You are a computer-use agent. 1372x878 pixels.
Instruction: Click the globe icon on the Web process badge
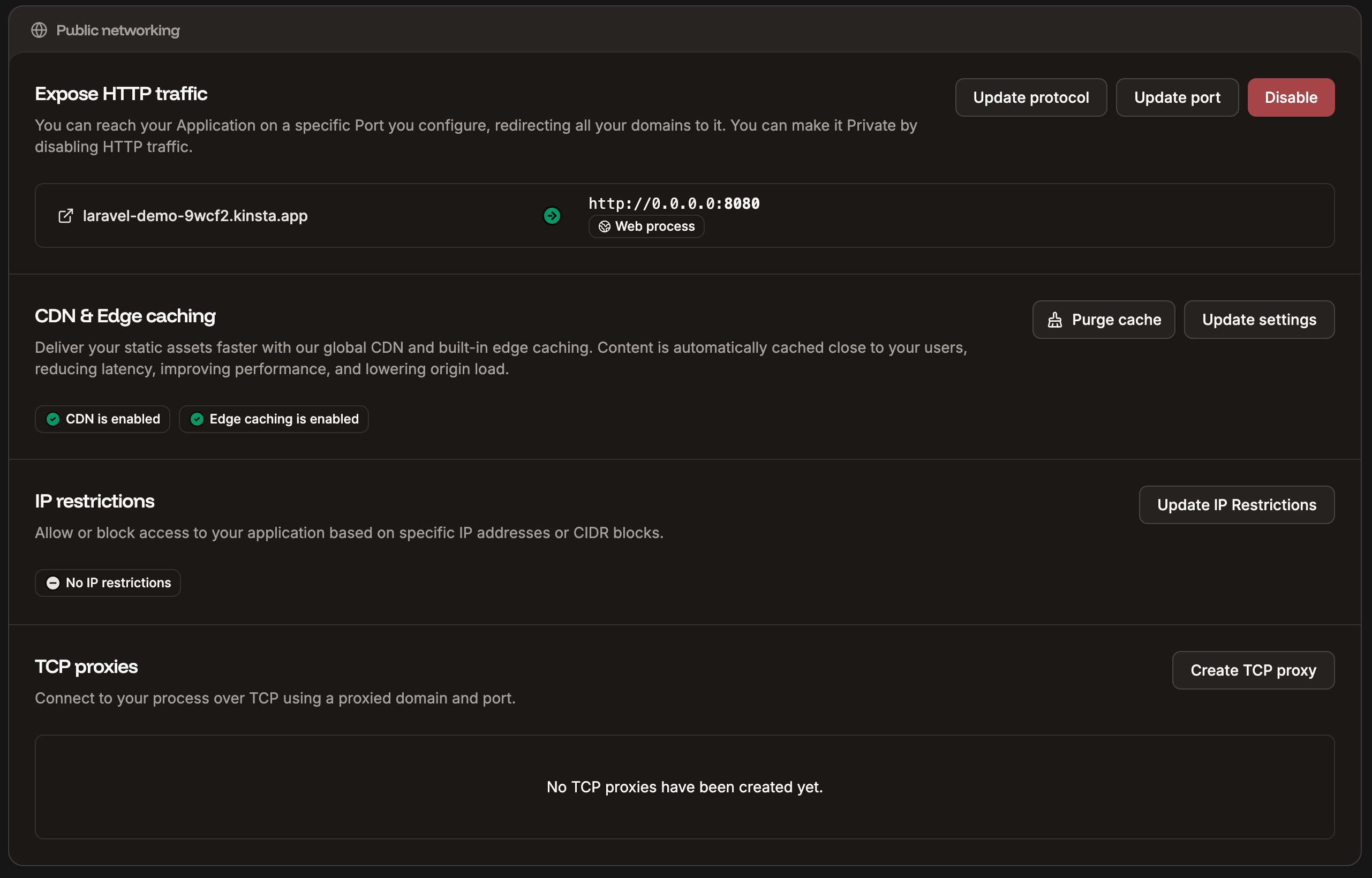pos(605,226)
